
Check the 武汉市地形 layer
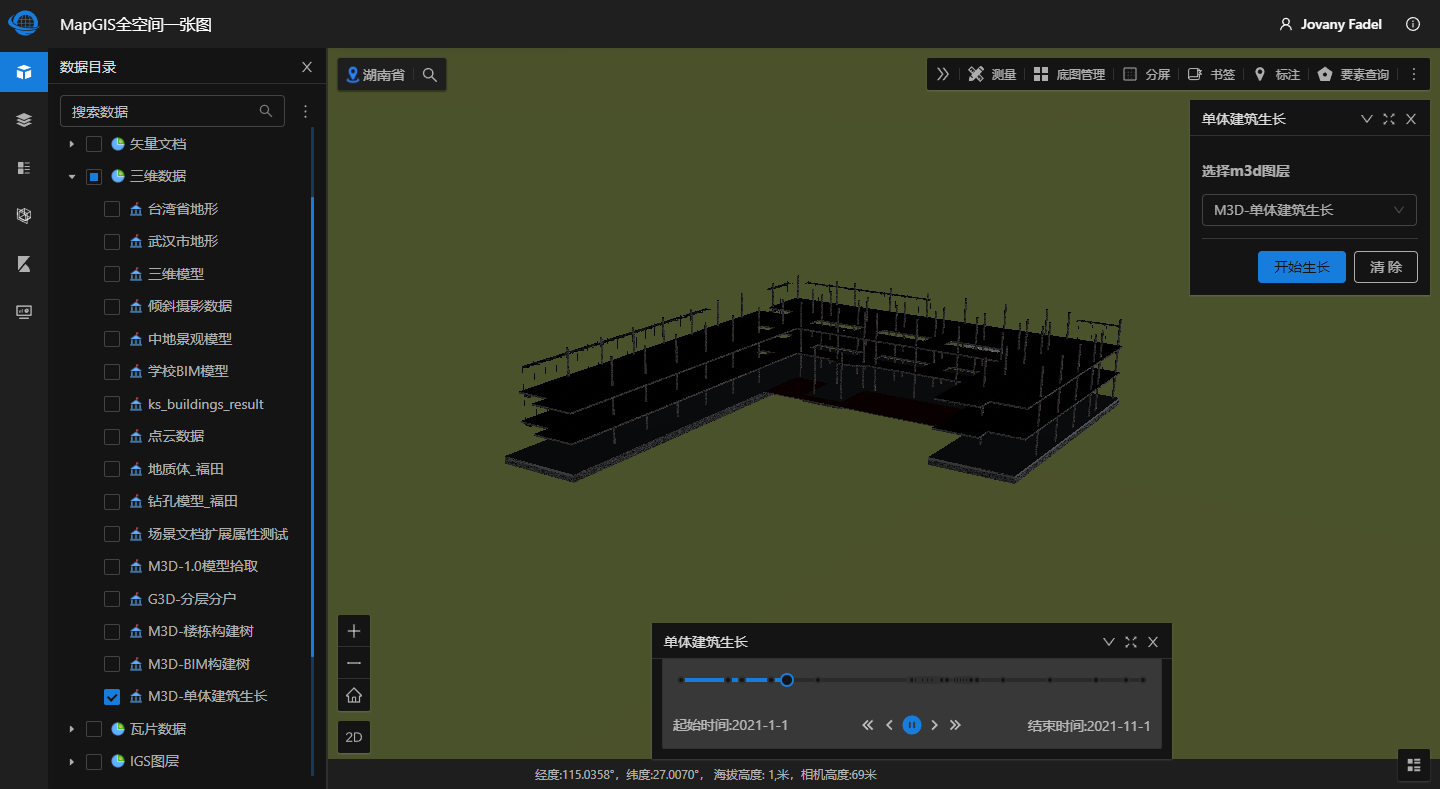(112, 241)
